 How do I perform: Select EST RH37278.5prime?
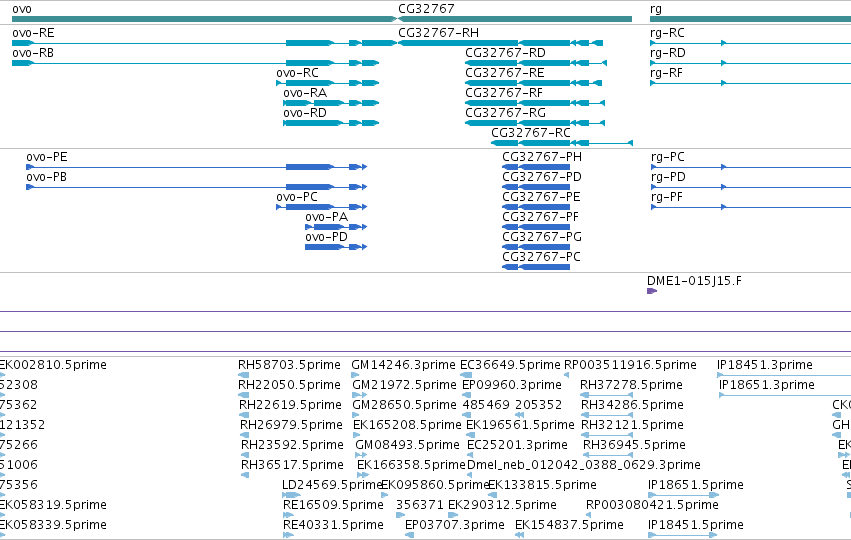coord(631,385)
